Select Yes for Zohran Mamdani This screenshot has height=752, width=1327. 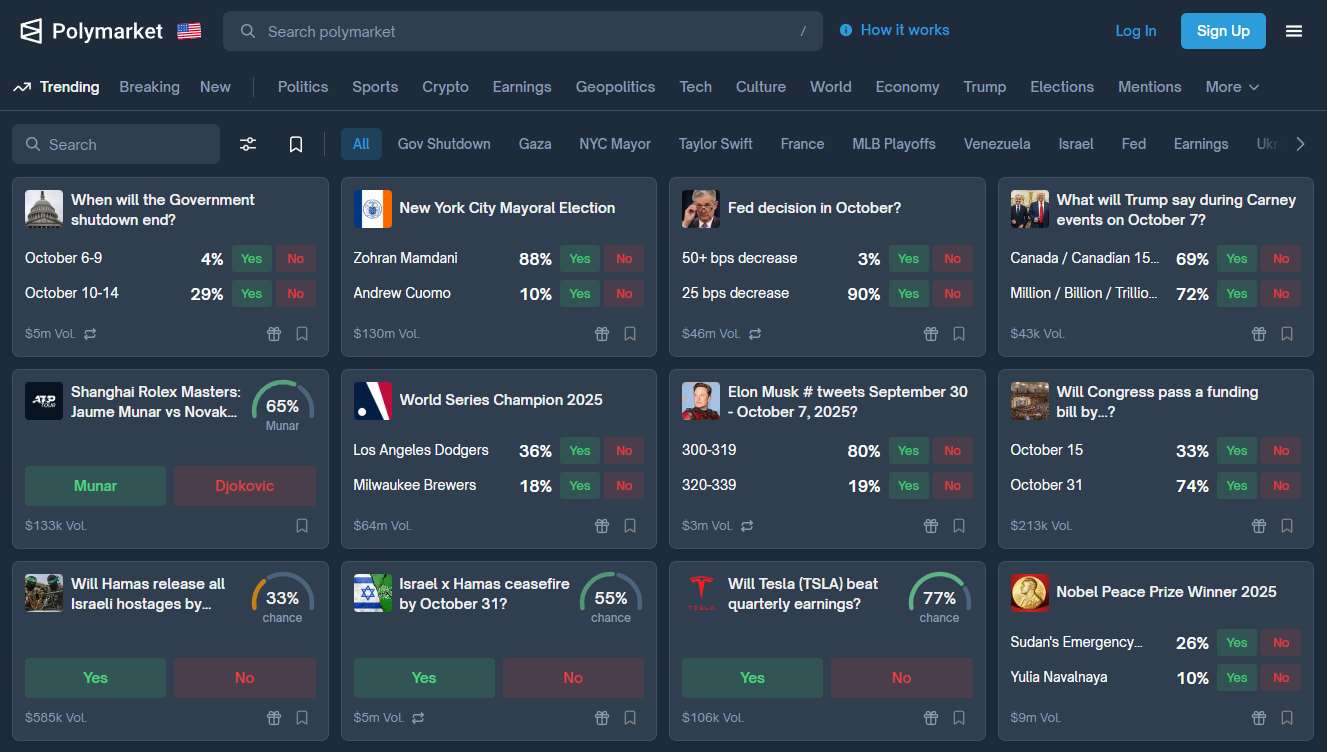click(580, 259)
